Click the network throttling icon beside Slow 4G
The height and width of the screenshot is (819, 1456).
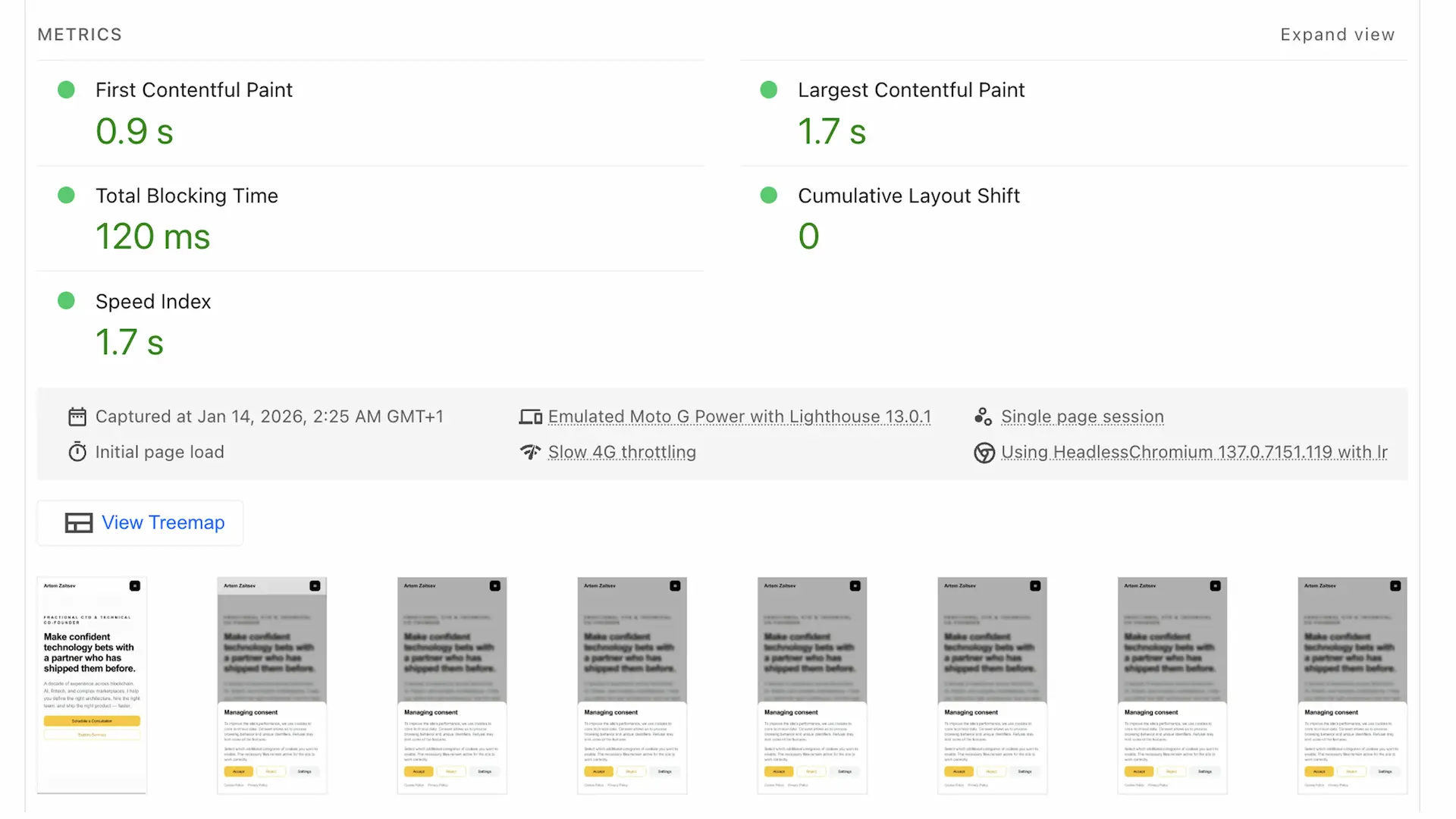(x=529, y=451)
